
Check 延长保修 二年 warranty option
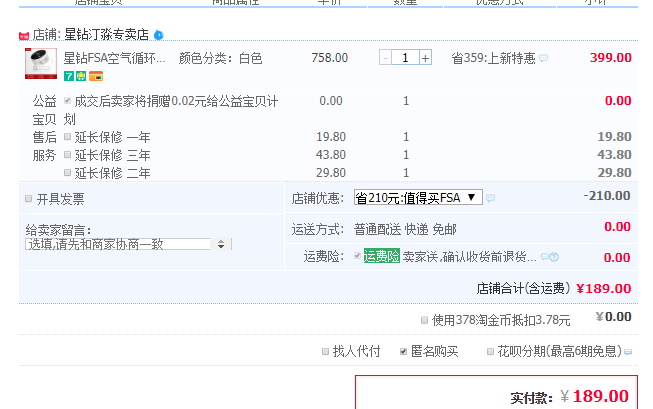point(67,172)
